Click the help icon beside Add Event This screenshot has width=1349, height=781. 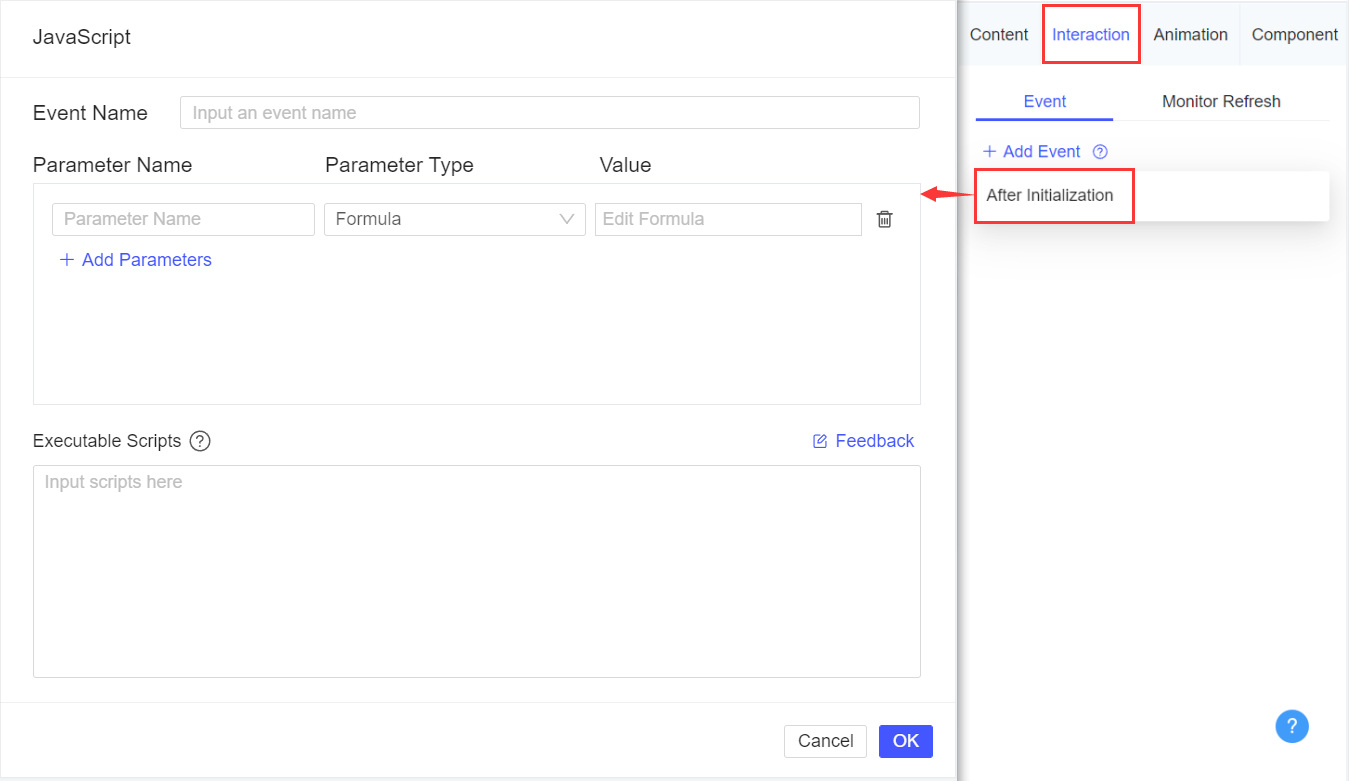[x=1099, y=151]
